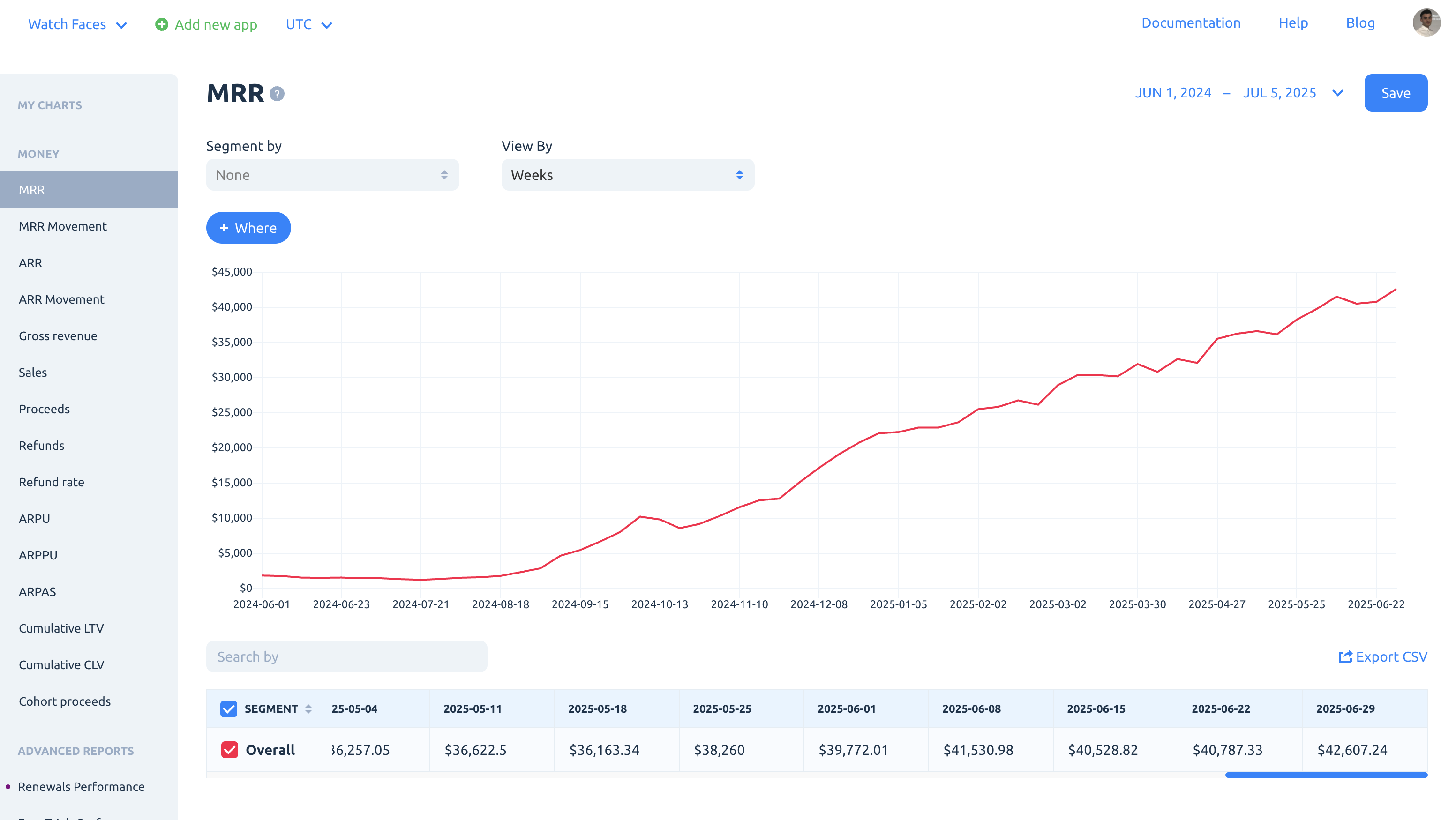Uncheck the Overall row checkbox
Image resolution: width=1456 pixels, height=820 pixels.
(x=229, y=750)
